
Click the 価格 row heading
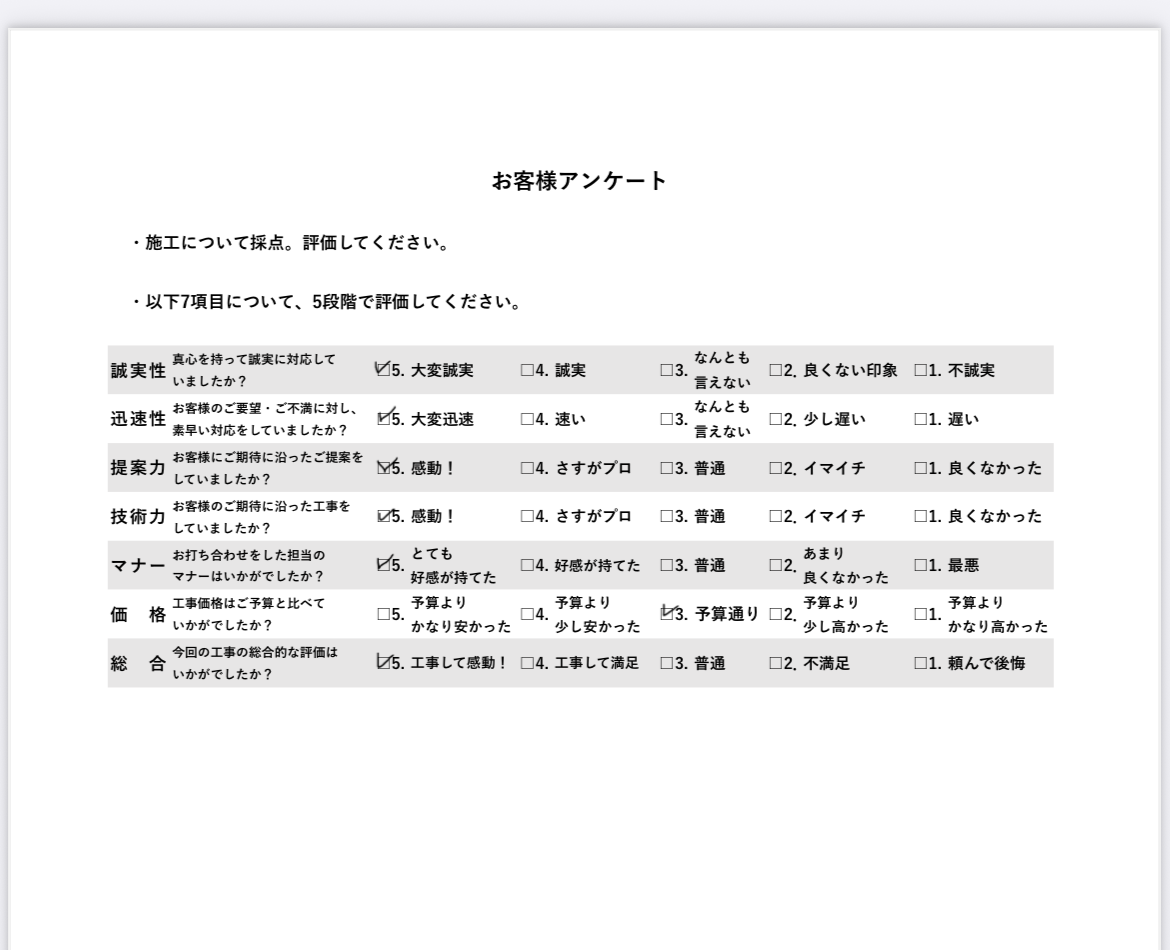pos(138,614)
